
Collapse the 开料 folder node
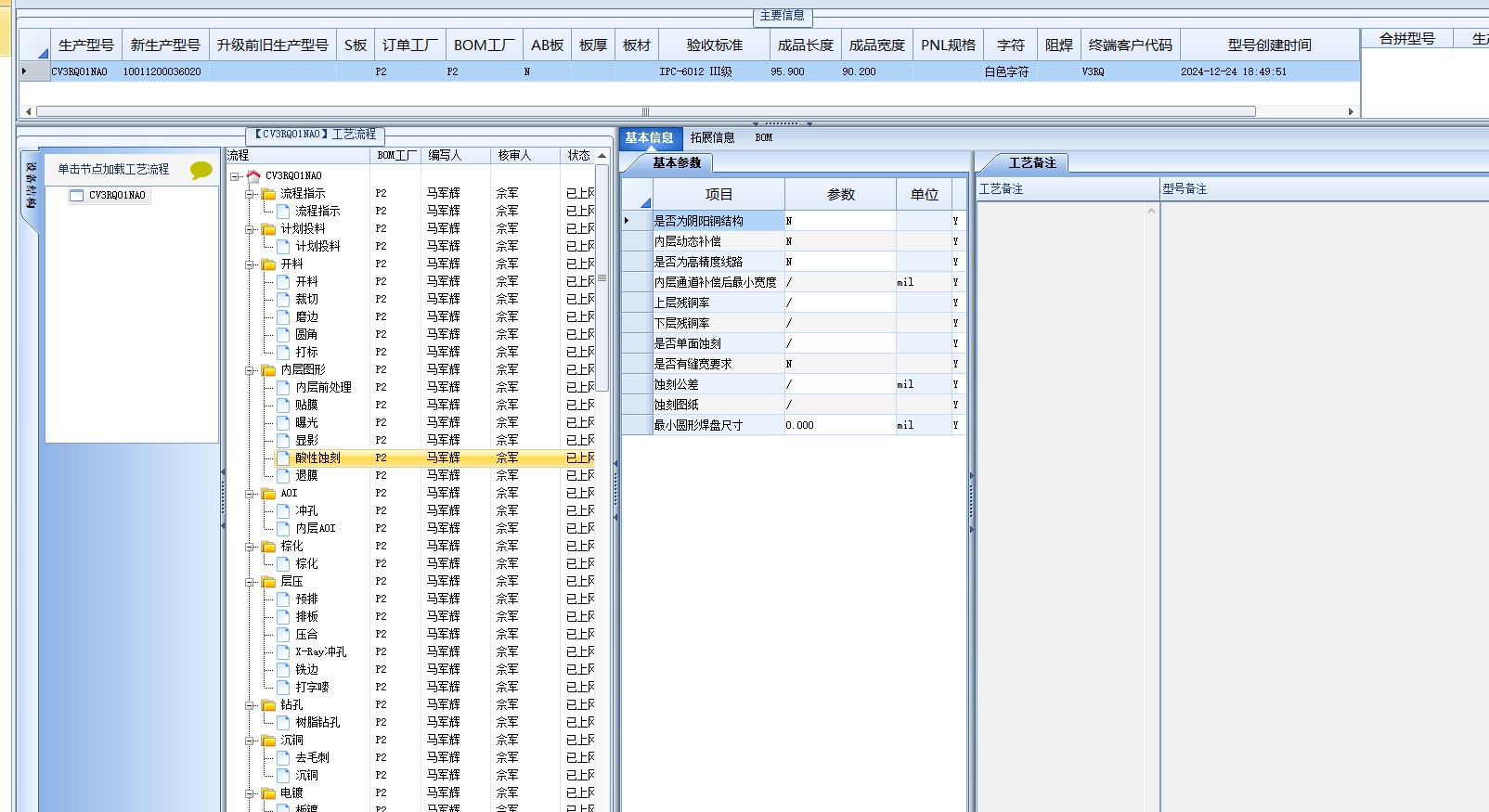pos(250,264)
